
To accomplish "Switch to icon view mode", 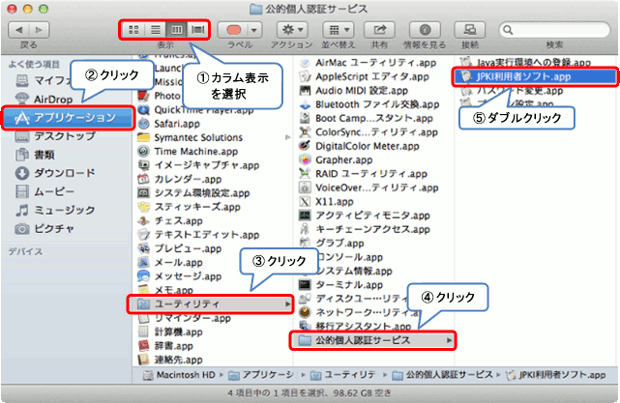I will pos(134,30).
